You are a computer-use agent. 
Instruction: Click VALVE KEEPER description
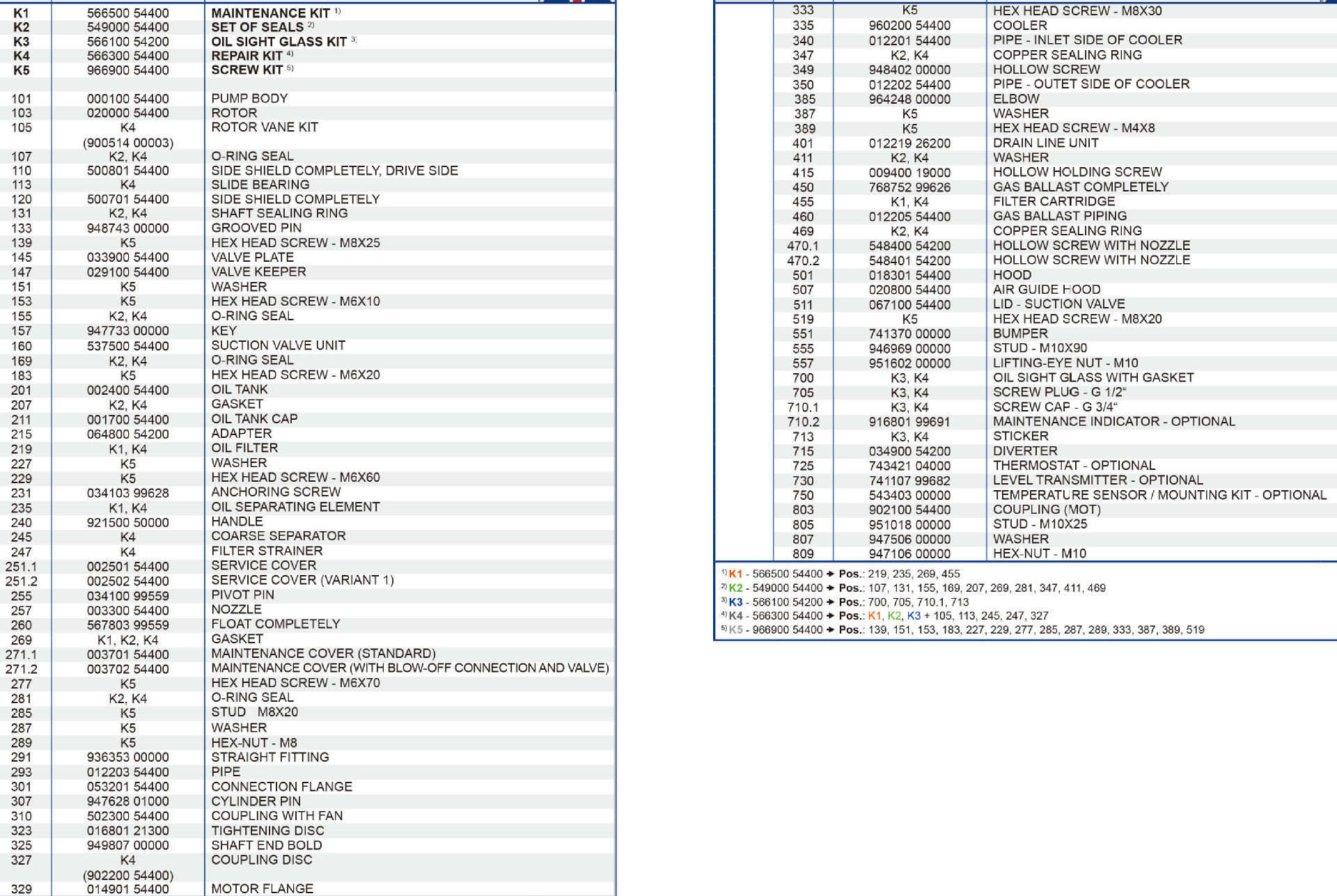tap(258, 272)
